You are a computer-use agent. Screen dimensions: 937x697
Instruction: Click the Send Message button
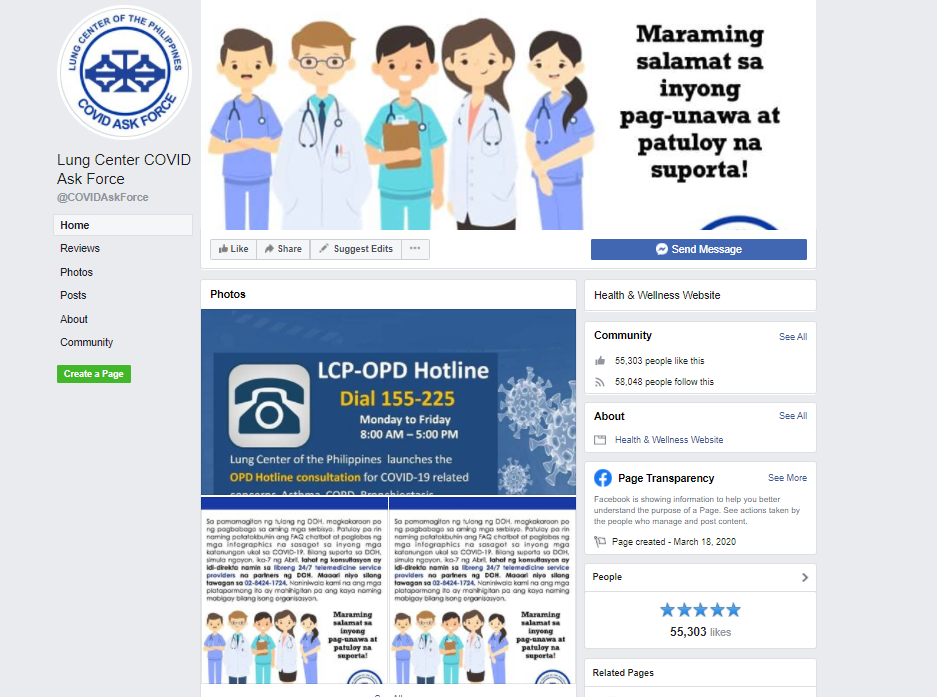click(x=699, y=249)
